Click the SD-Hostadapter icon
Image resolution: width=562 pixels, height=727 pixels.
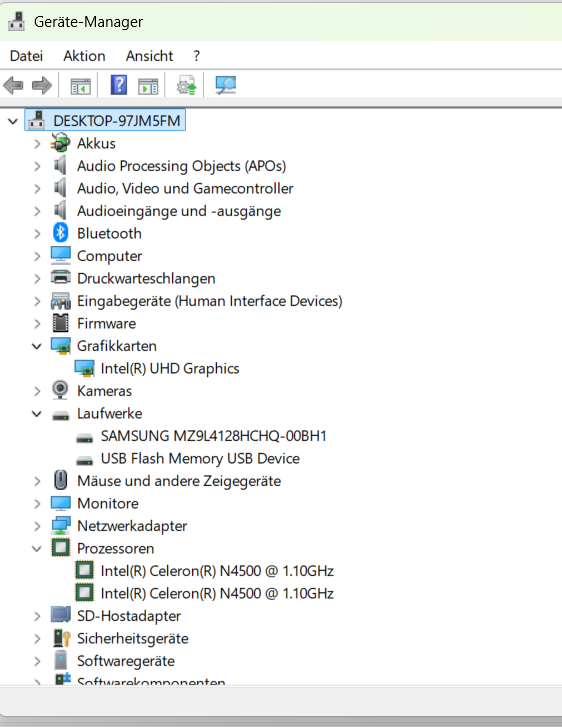click(61, 615)
